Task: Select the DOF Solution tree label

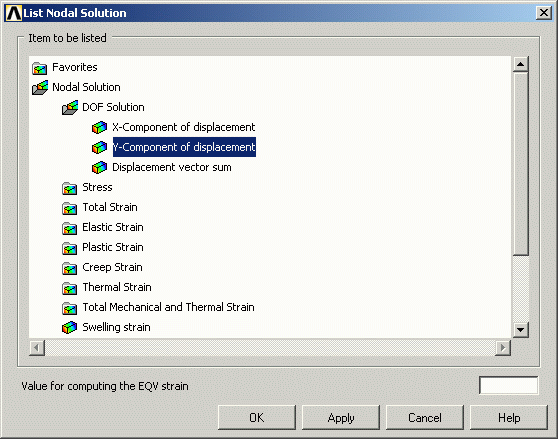Action: [113, 107]
